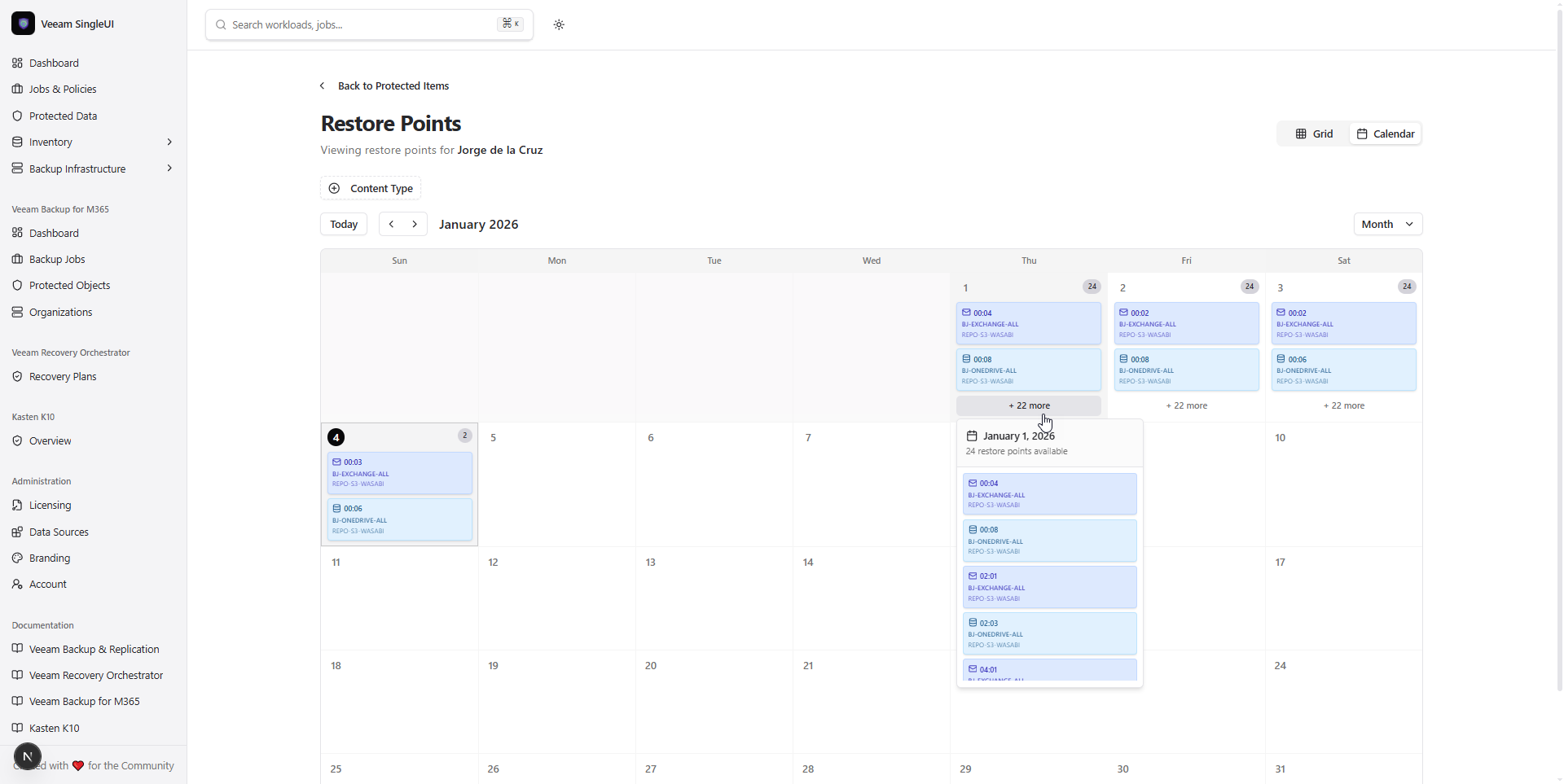This screenshot has width=1564, height=784.
Task: Open Recovery Plans under Veeam Recovery Orchestrator
Action: tap(17, 376)
